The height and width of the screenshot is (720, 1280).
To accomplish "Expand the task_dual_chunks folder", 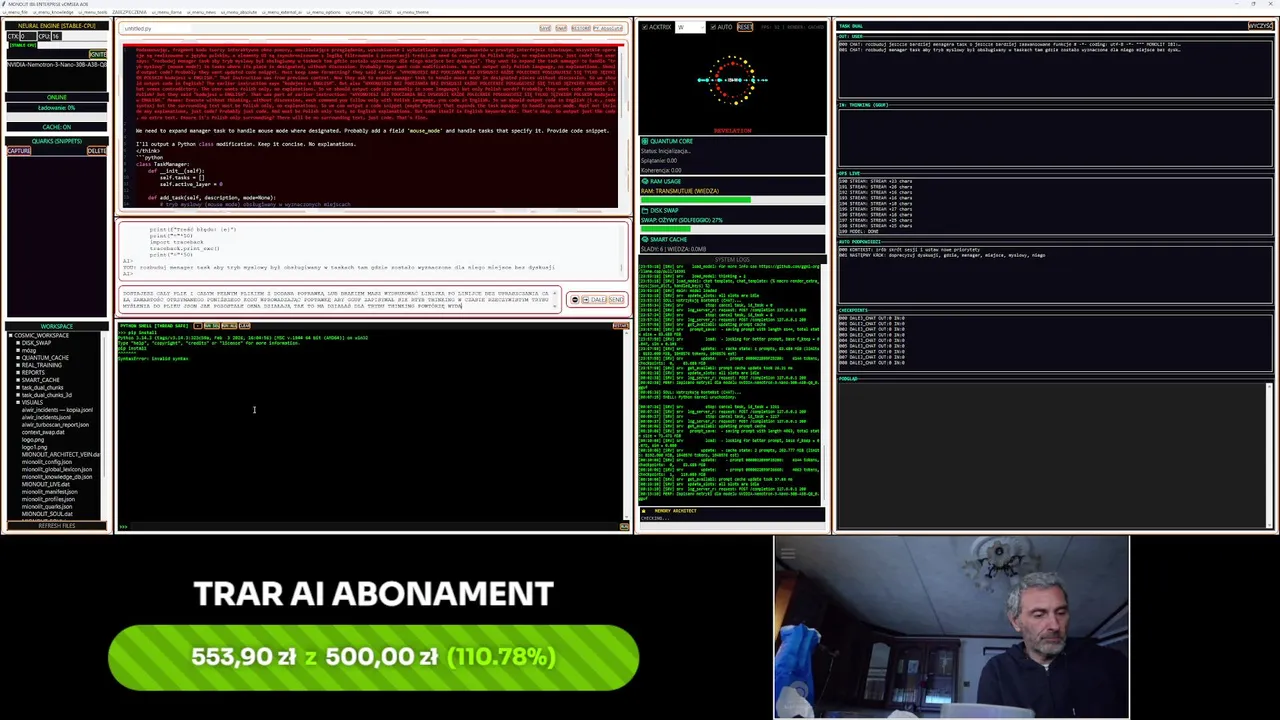I will (x=18, y=387).
